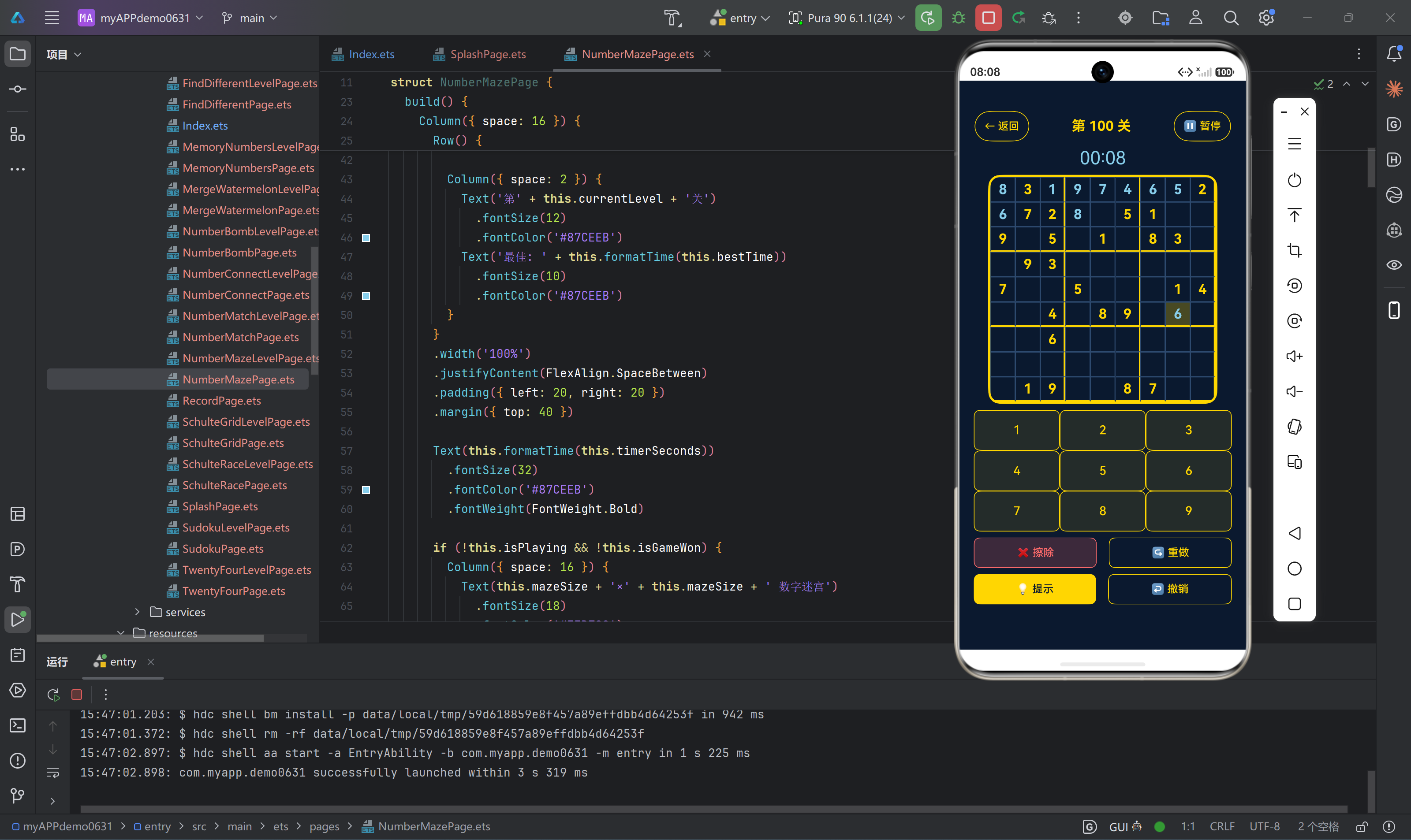1411x840 pixels.
Task: Select the highlighted 6 sudoku cell
Action: (x=1178, y=314)
